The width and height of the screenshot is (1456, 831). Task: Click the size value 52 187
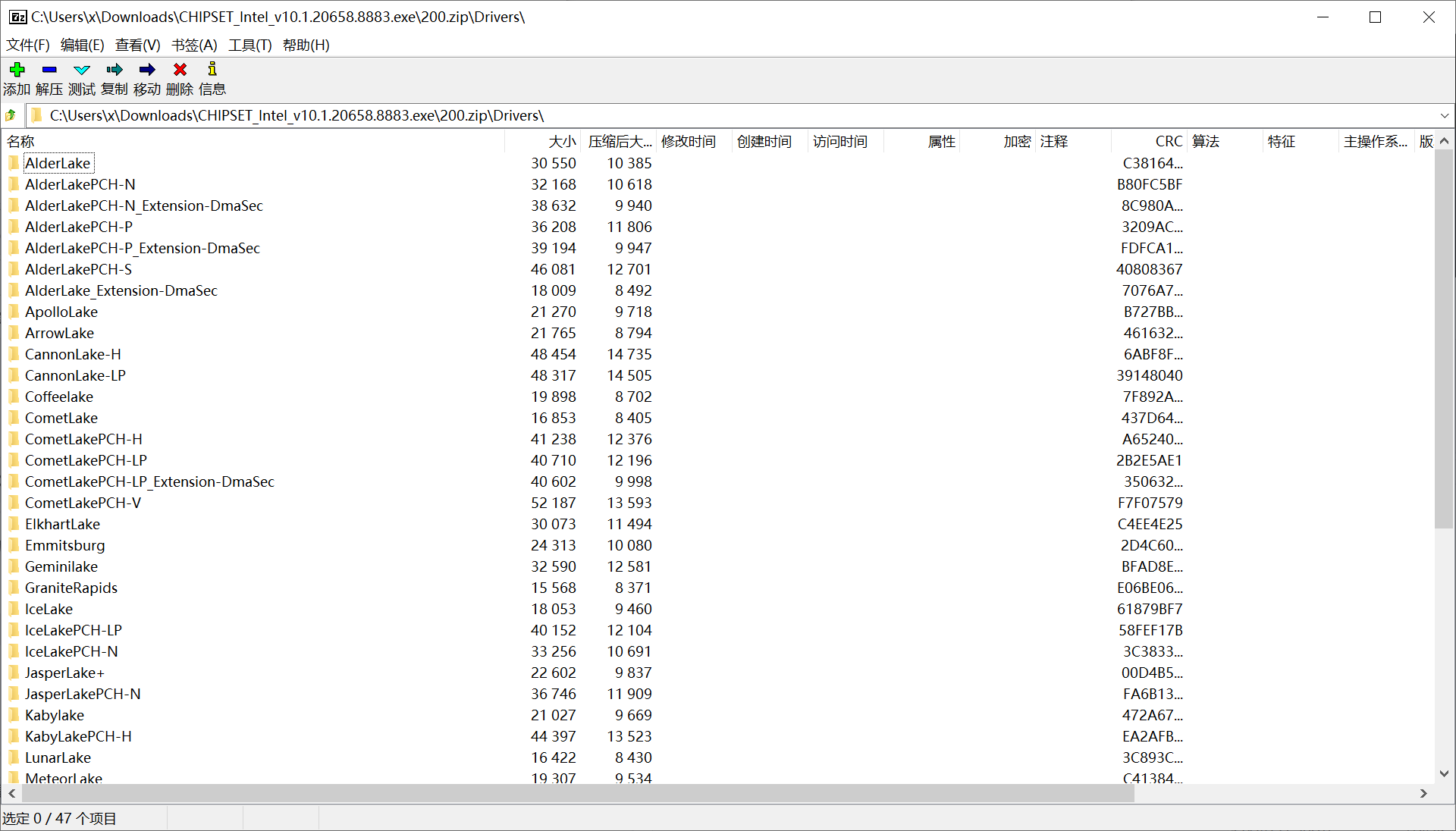point(554,503)
